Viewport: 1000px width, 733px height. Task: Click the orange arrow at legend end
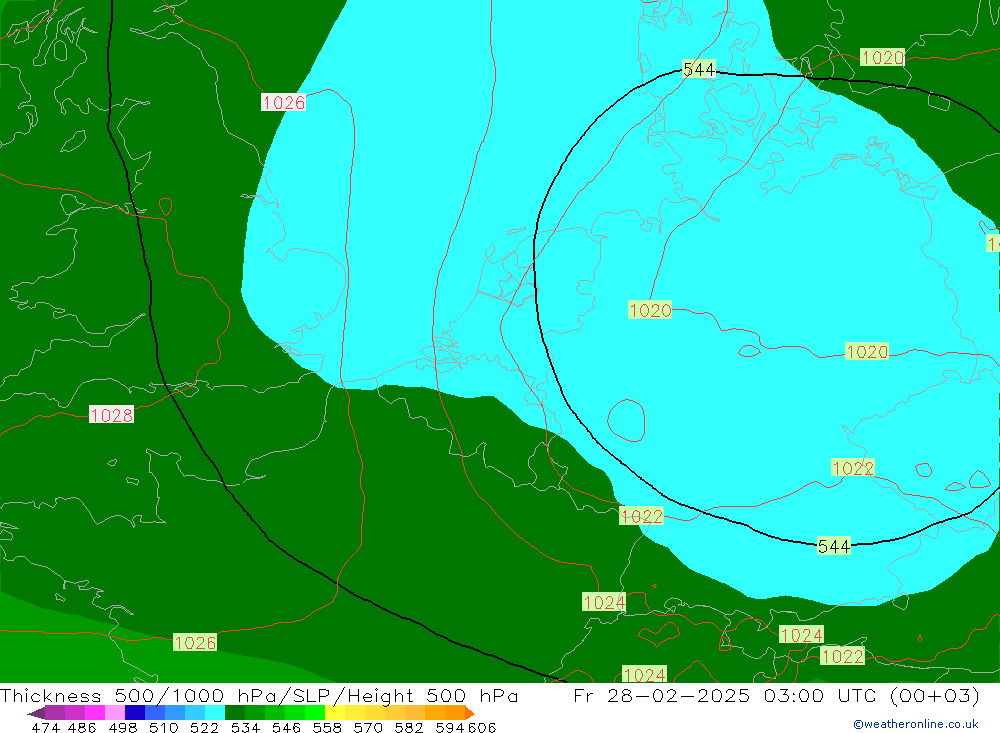tap(470, 713)
